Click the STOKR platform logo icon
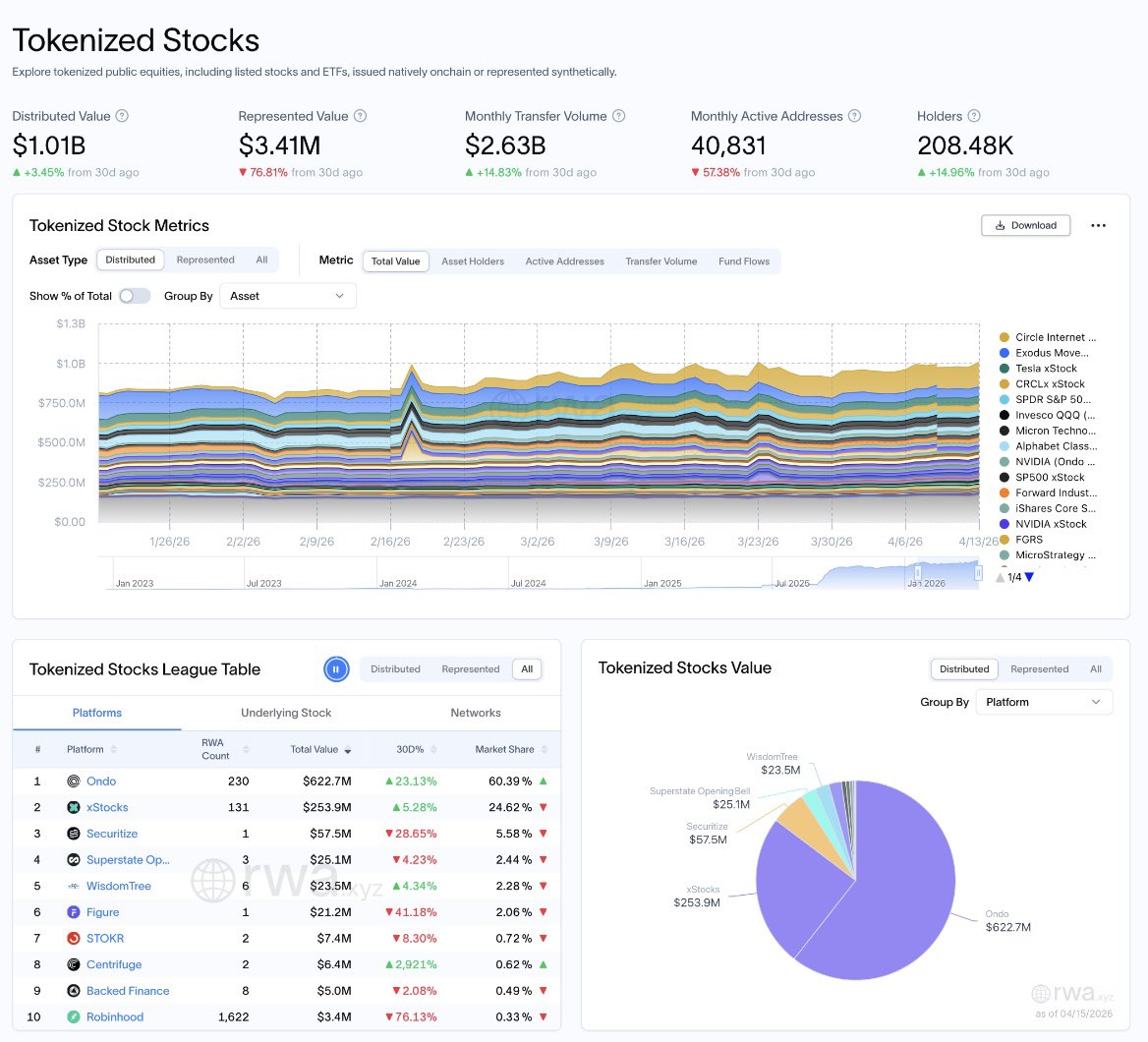The height and width of the screenshot is (1042, 1148). coord(73,938)
